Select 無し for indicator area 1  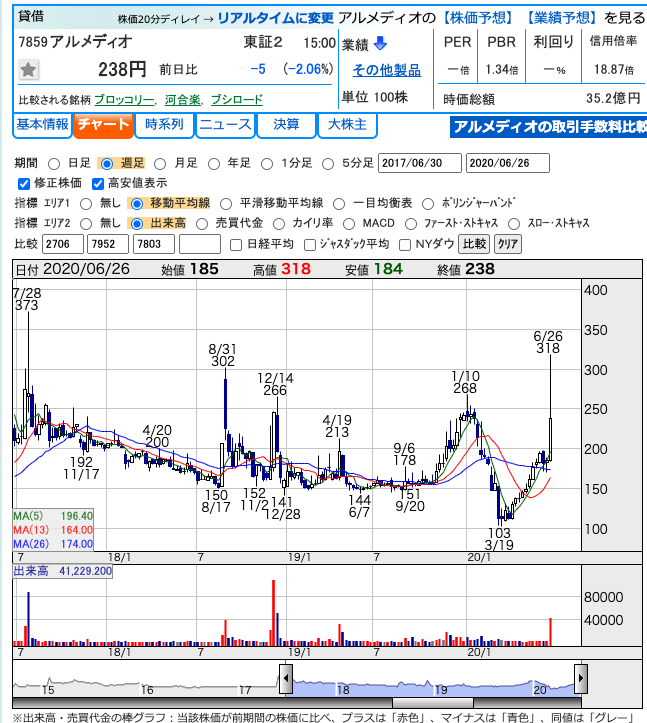tap(86, 204)
